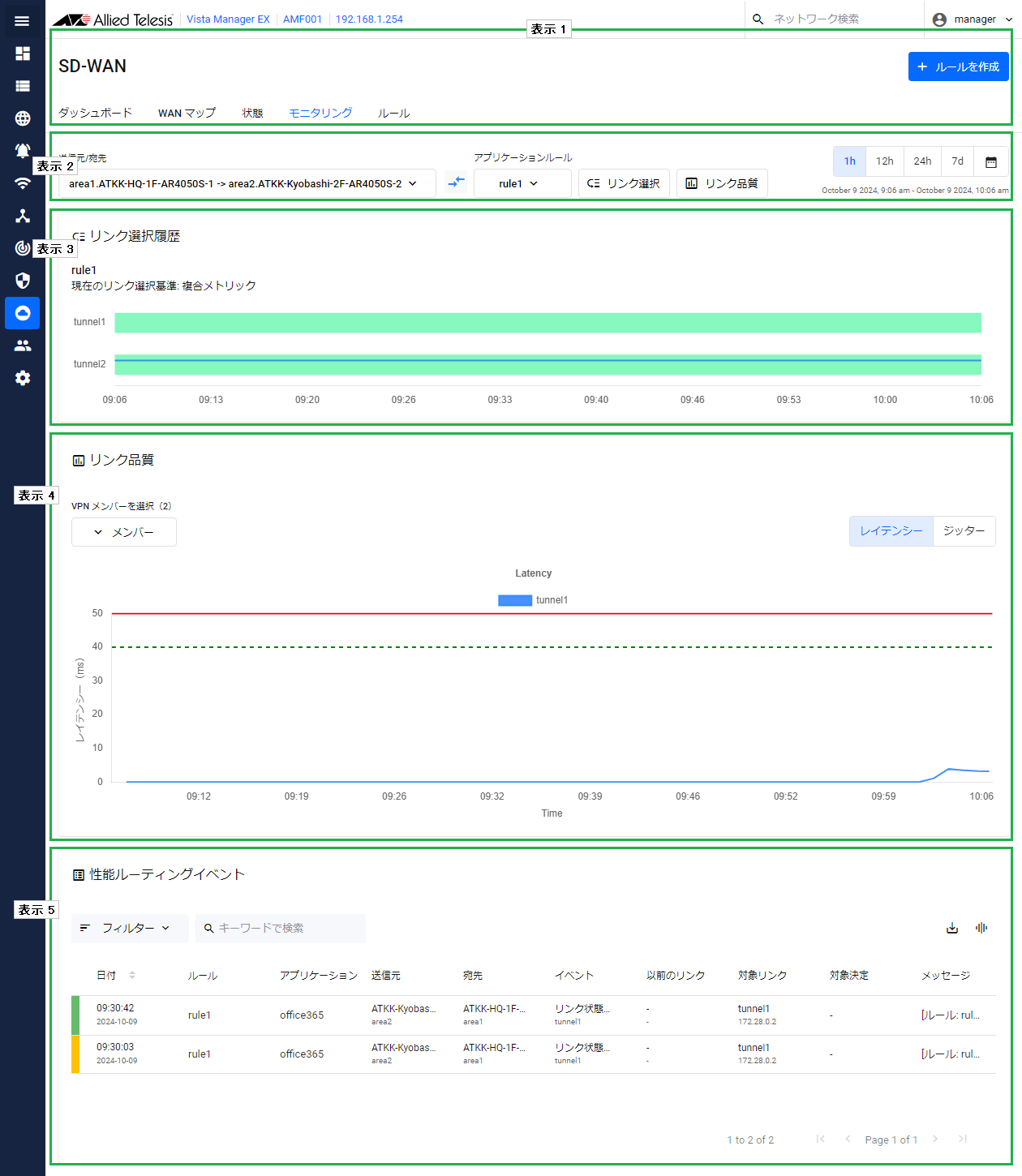
Task: Open the calendar date range picker
Action: coord(990,161)
